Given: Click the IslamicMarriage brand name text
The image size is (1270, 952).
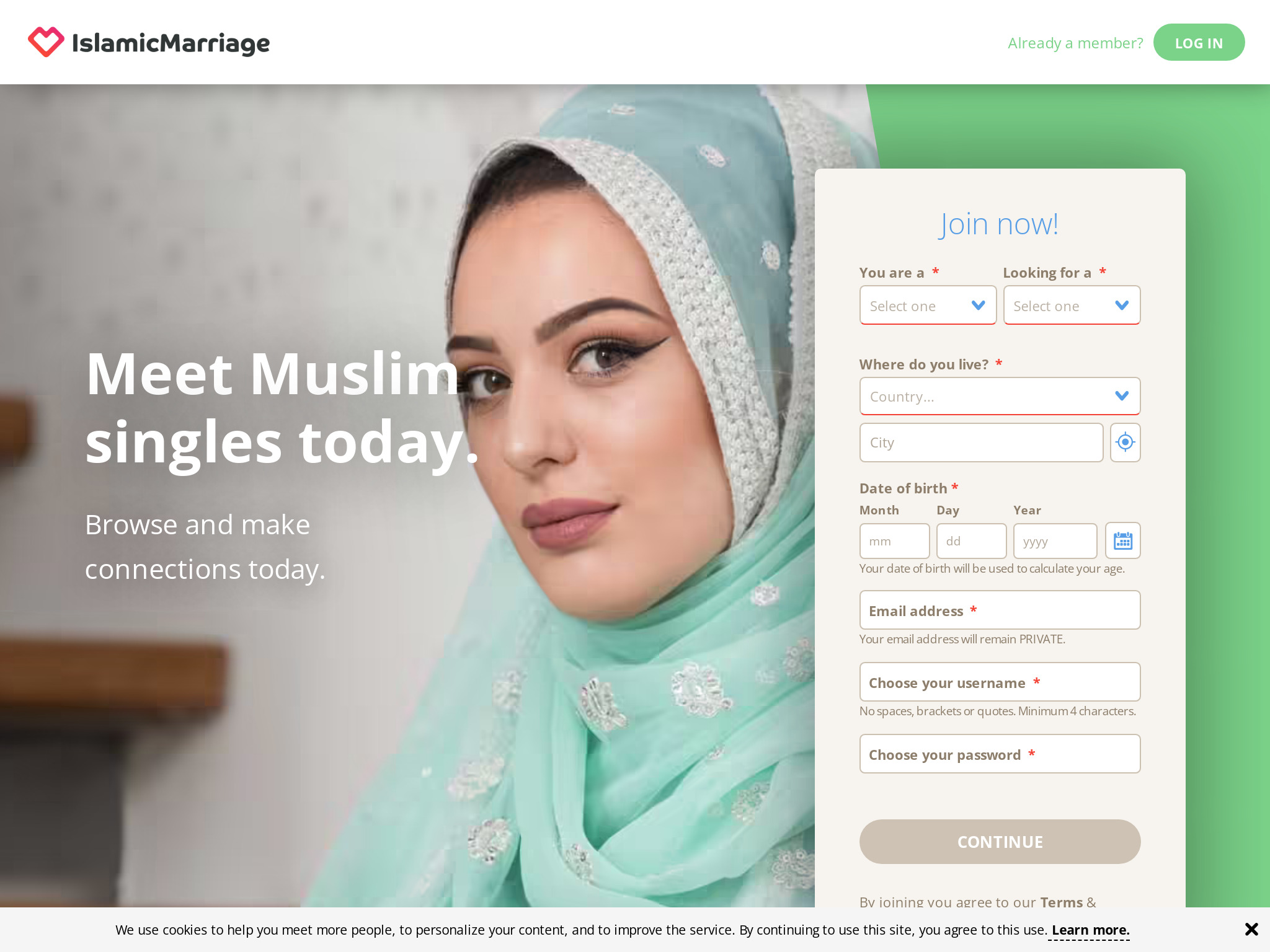Looking at the screenshot, I should (x=171, y=43).
